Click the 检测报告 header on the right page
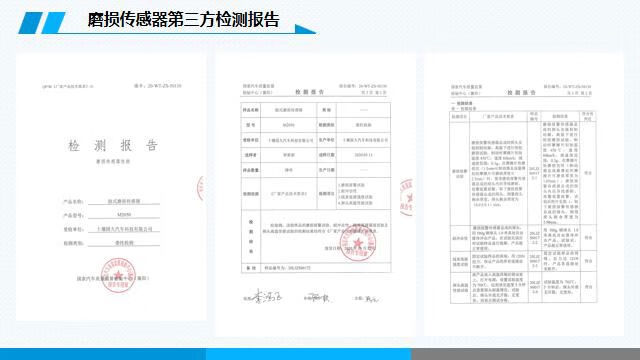 point(522,93)
